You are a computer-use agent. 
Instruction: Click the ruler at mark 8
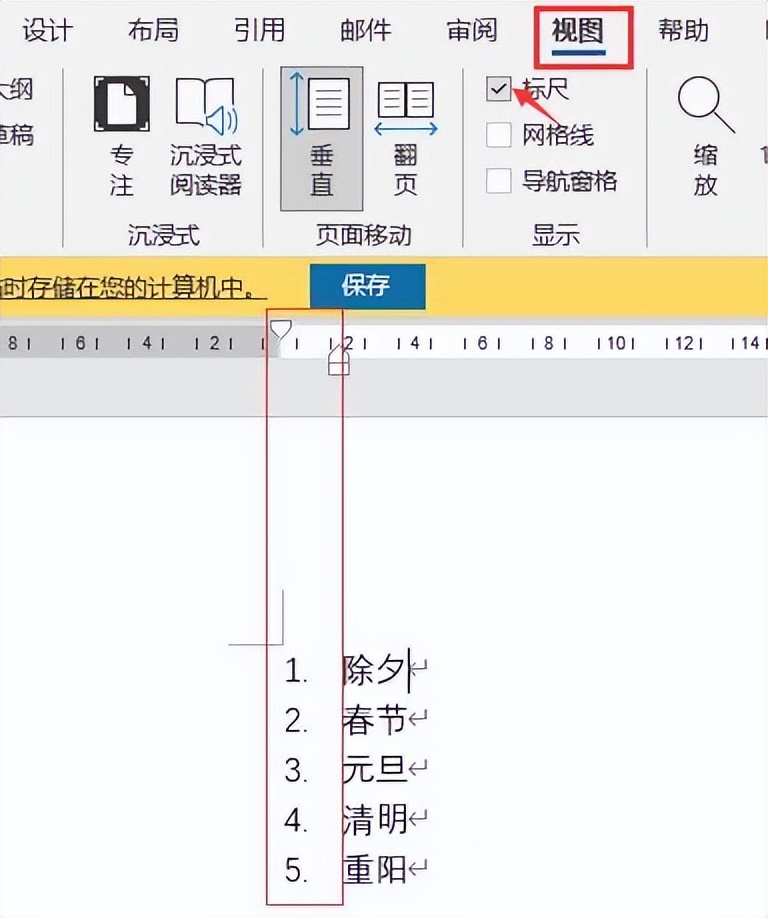coord(548,342)
